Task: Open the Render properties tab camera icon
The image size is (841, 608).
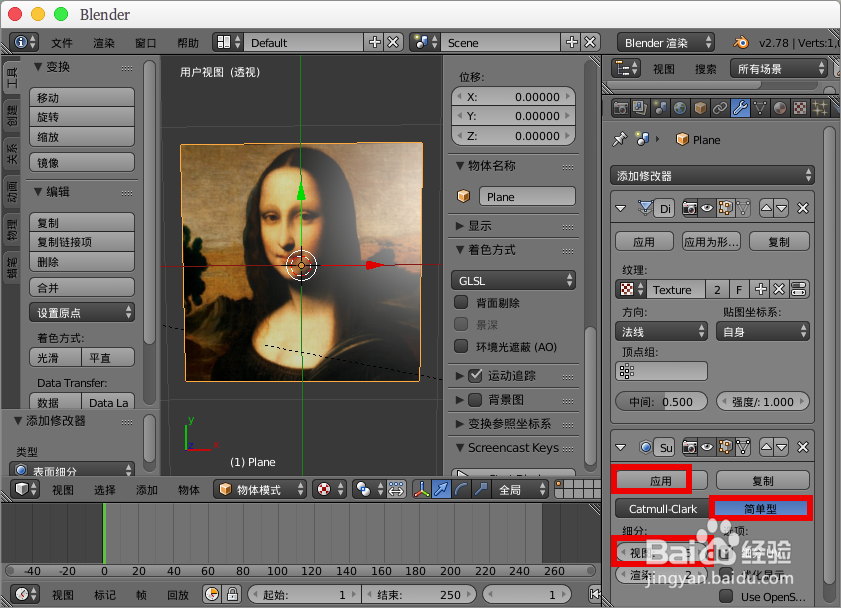Action: pos(621,108)
